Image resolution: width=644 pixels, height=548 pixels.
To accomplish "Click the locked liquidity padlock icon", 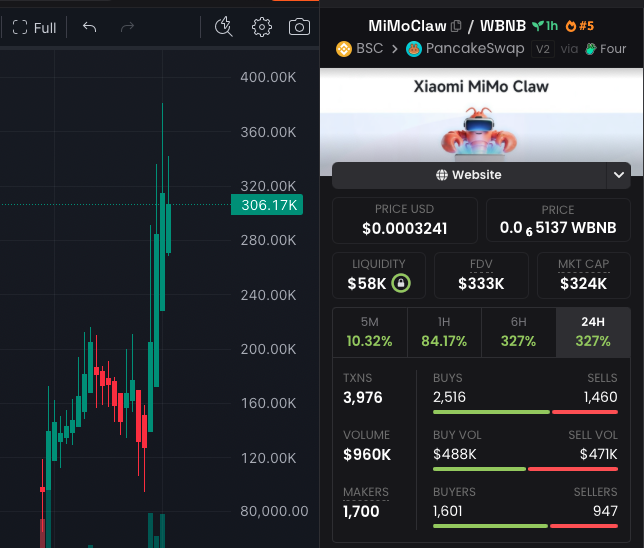I will [x=401, y=283].
